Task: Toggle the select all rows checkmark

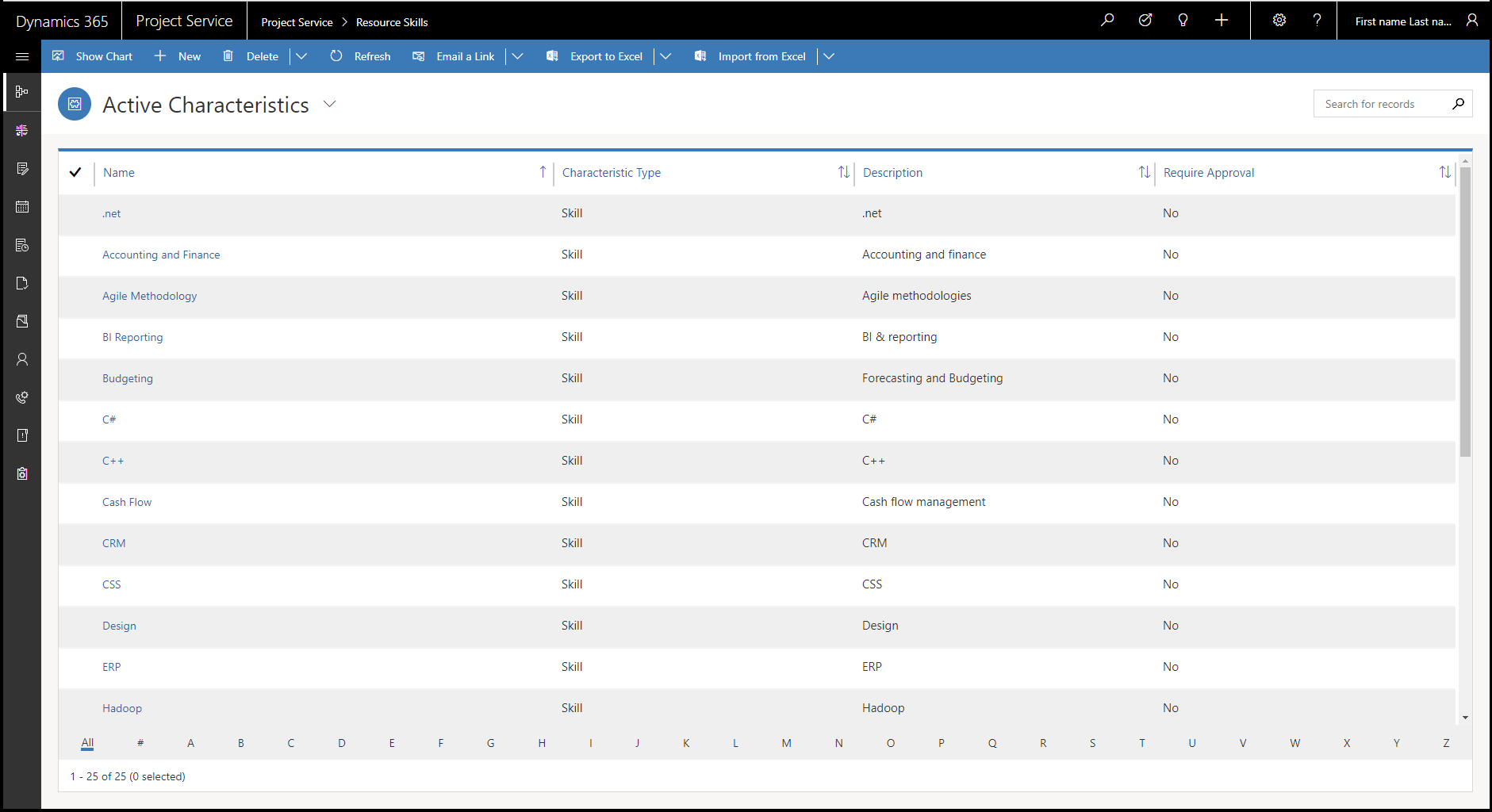Action: (75, 172)
